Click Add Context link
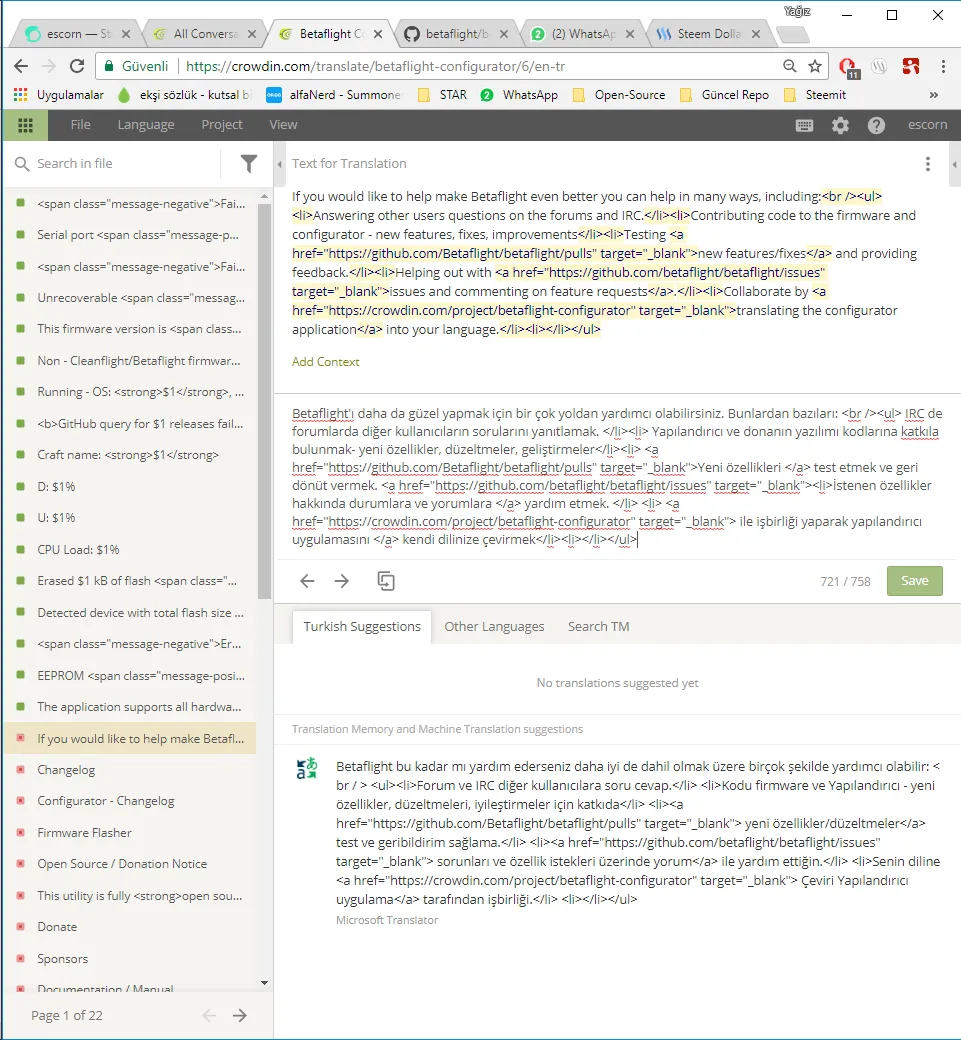 [x=326, y=361]
